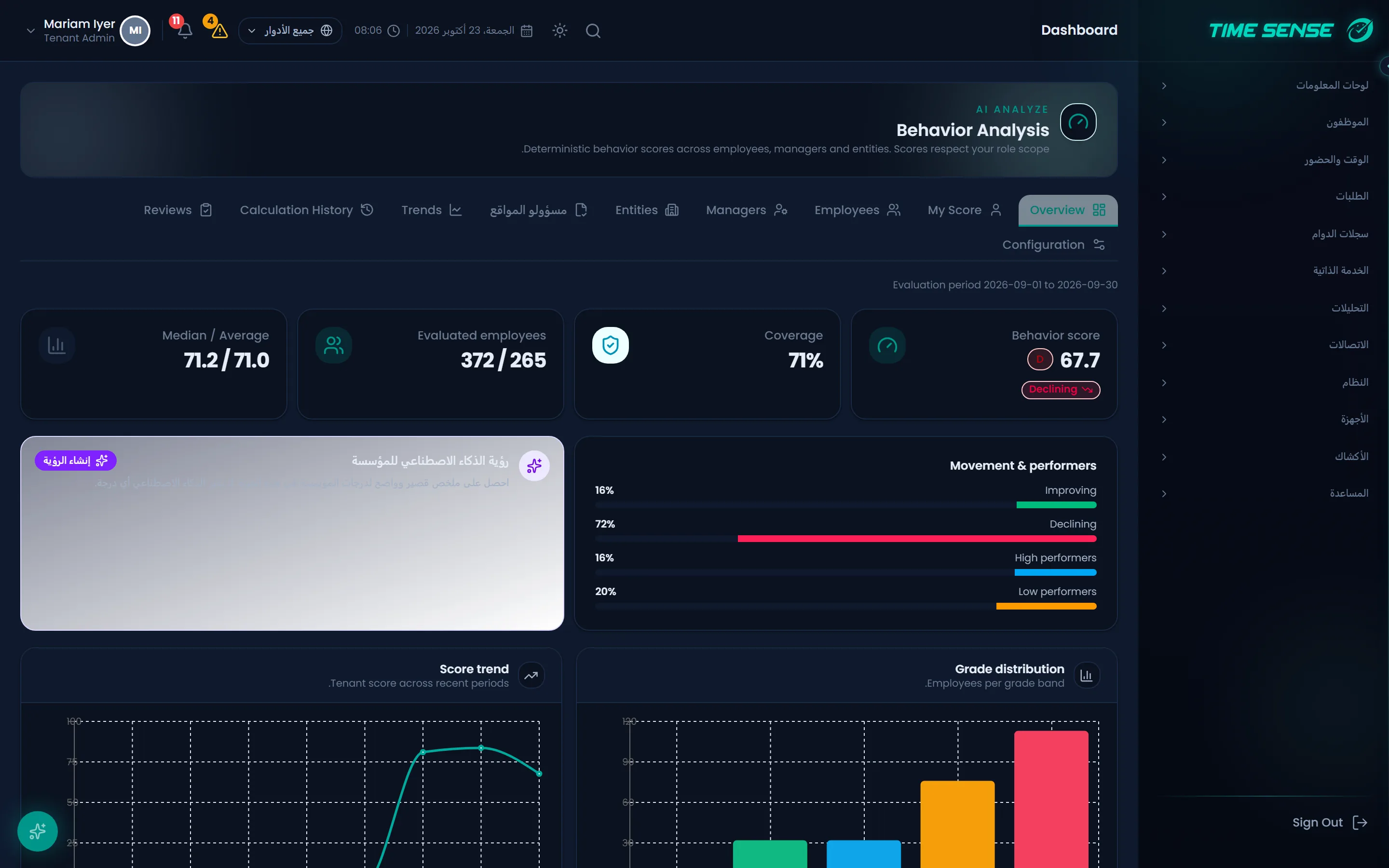Click the clock icon next to 08:06

coord(393,30)
